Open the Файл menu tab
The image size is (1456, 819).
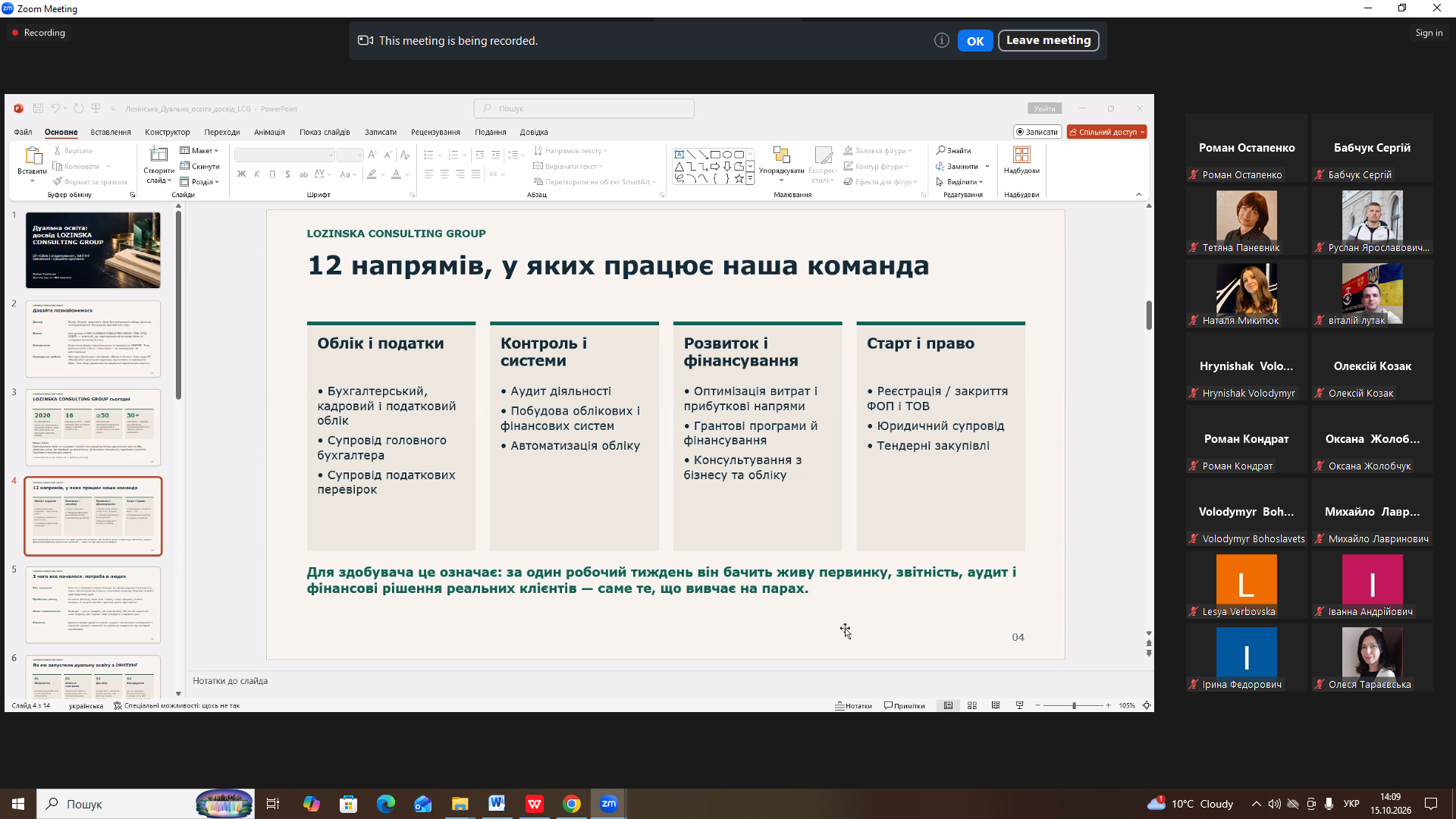23,132
